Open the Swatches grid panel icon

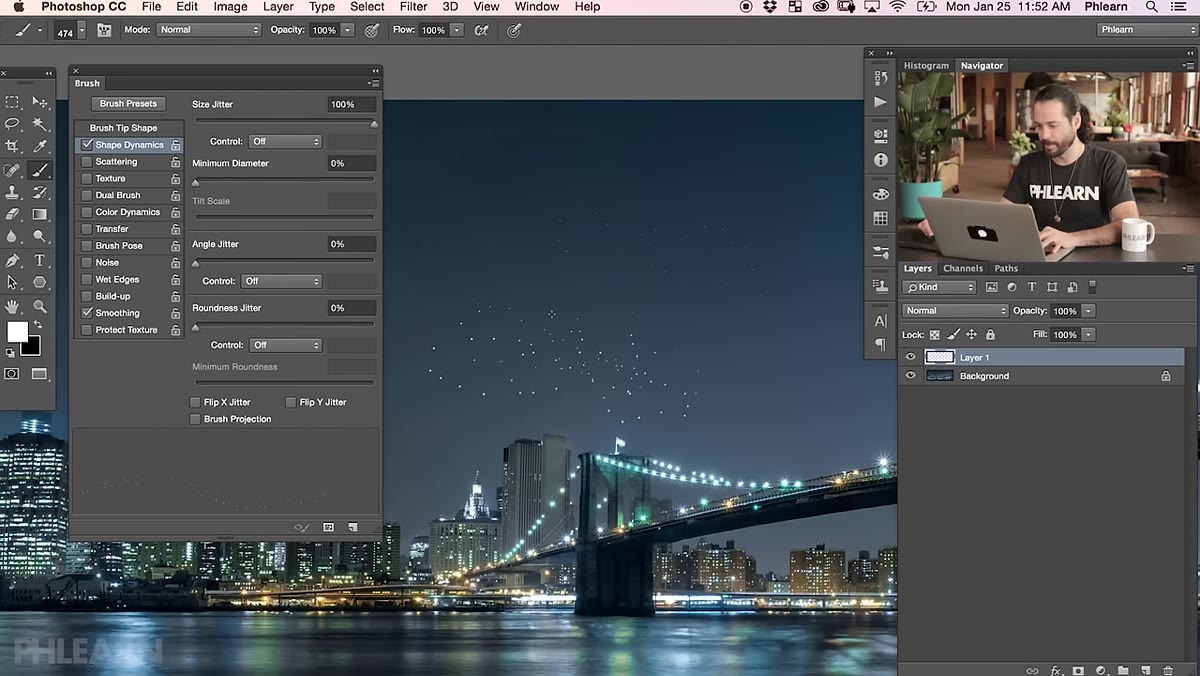[x=880, y=218]
